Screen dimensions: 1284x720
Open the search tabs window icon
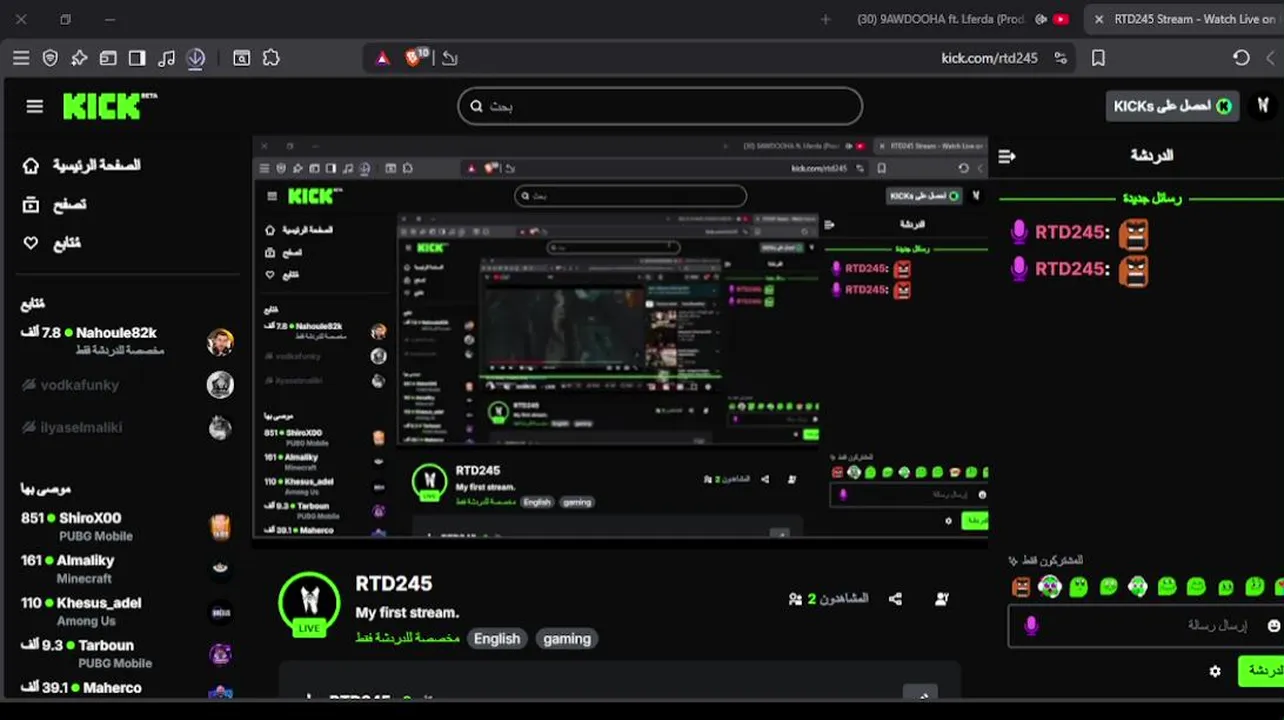pos(241,58)
